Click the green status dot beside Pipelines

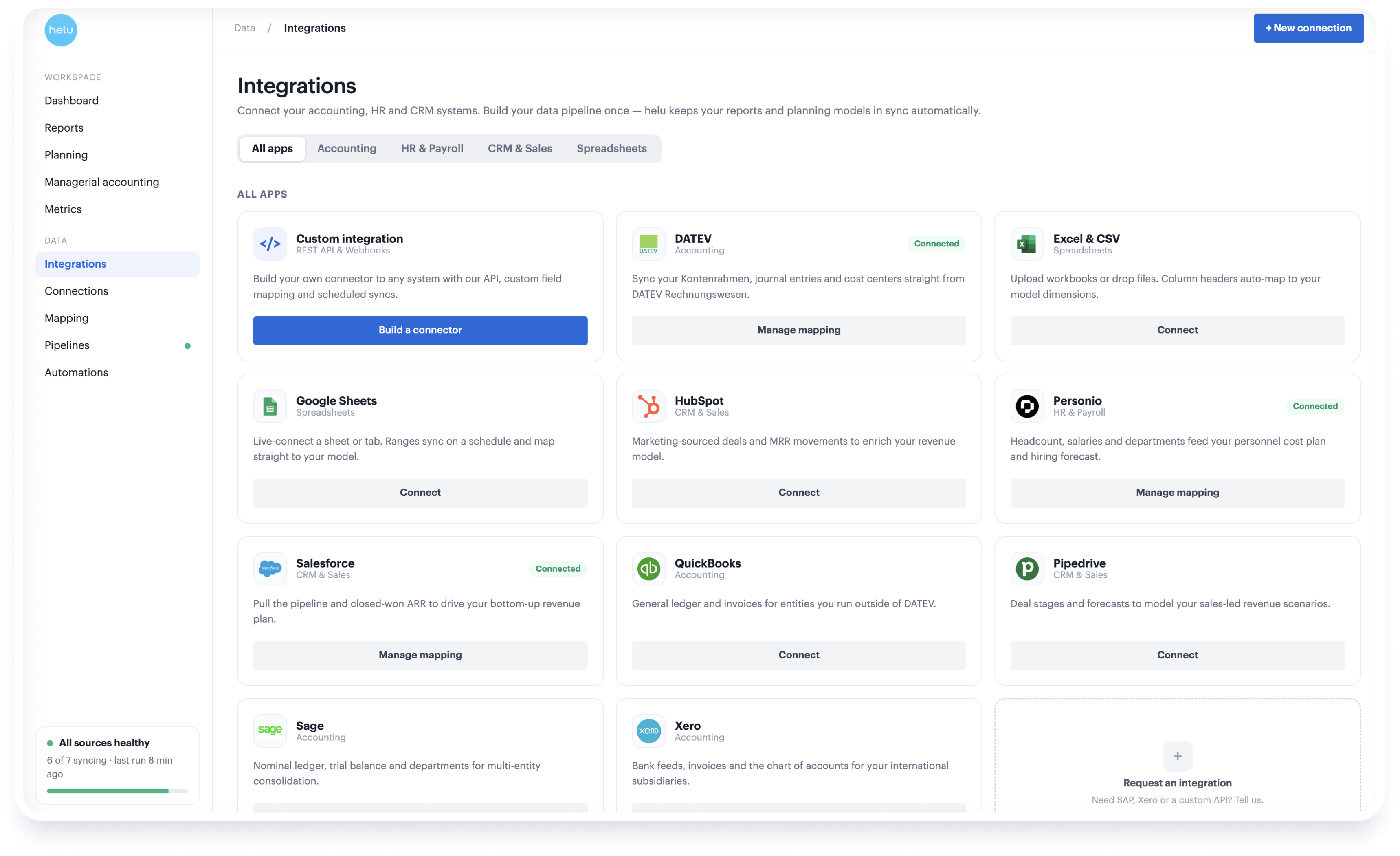187,345
